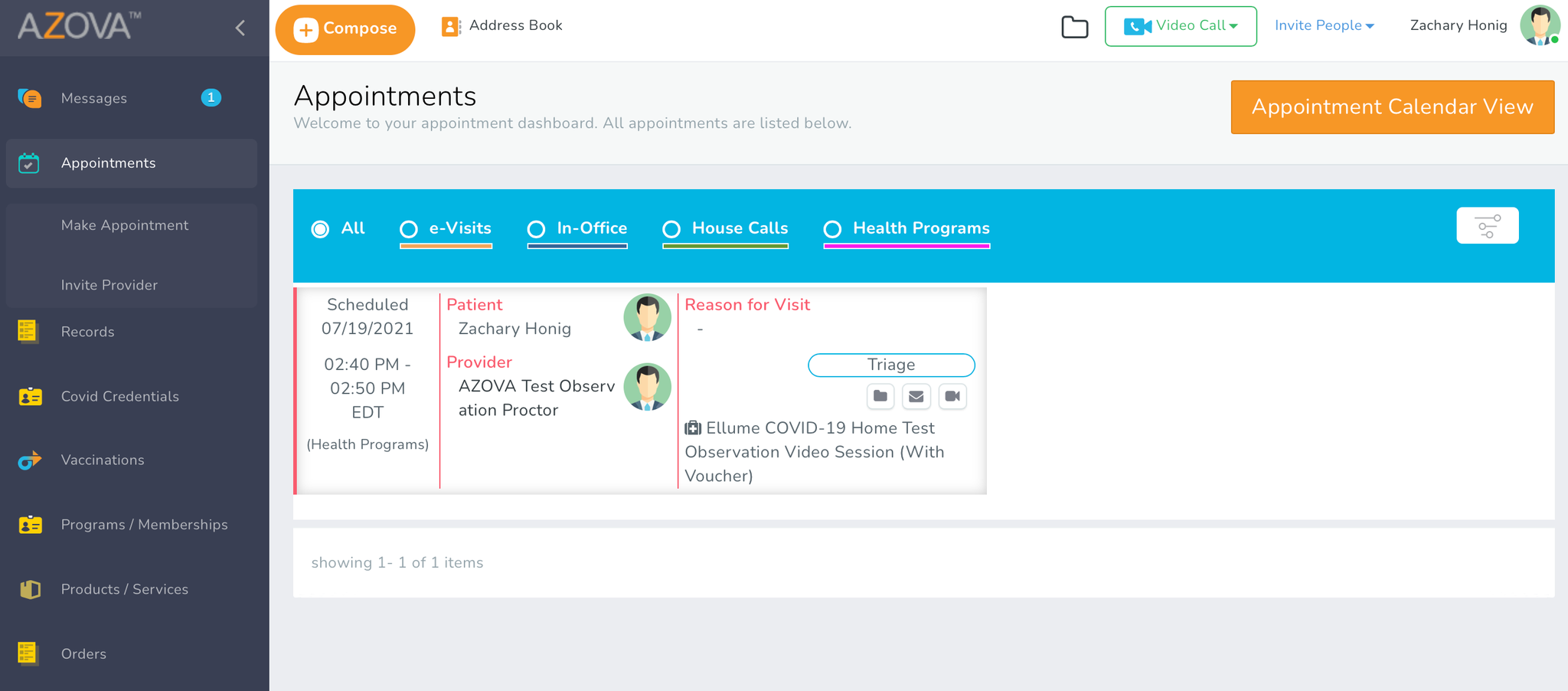Navigate to Make Appointment
The image size is (1568, 691).
tap(124, 224)
